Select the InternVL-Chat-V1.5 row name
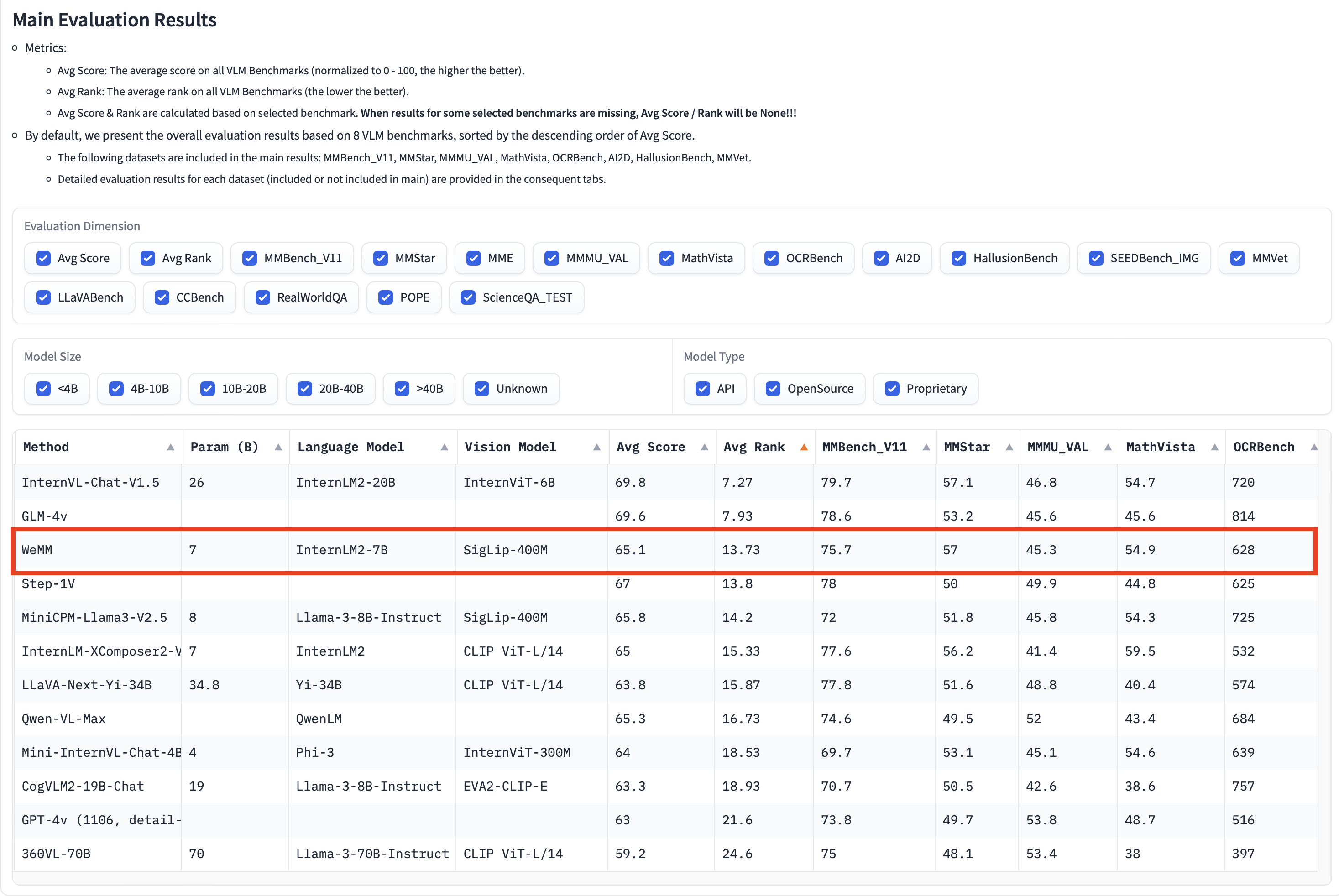Screen dimensions: 1339x896 point(90,482)
